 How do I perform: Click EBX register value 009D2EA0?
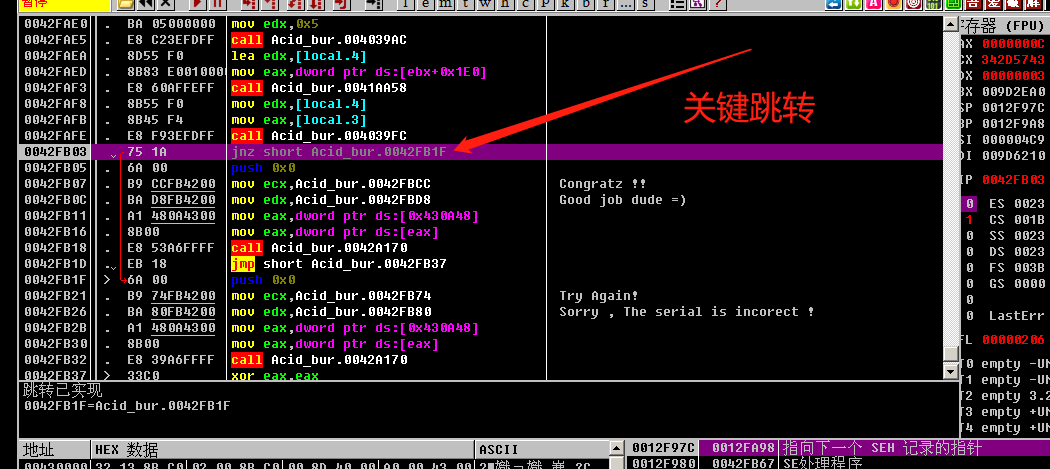1013,92
